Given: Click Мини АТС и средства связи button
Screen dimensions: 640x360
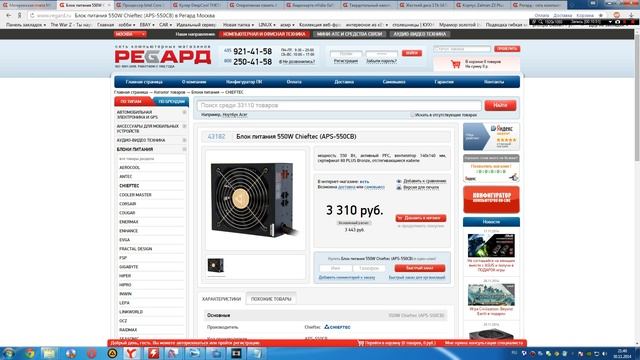Looking at the screenshot, I should point(349,34).
